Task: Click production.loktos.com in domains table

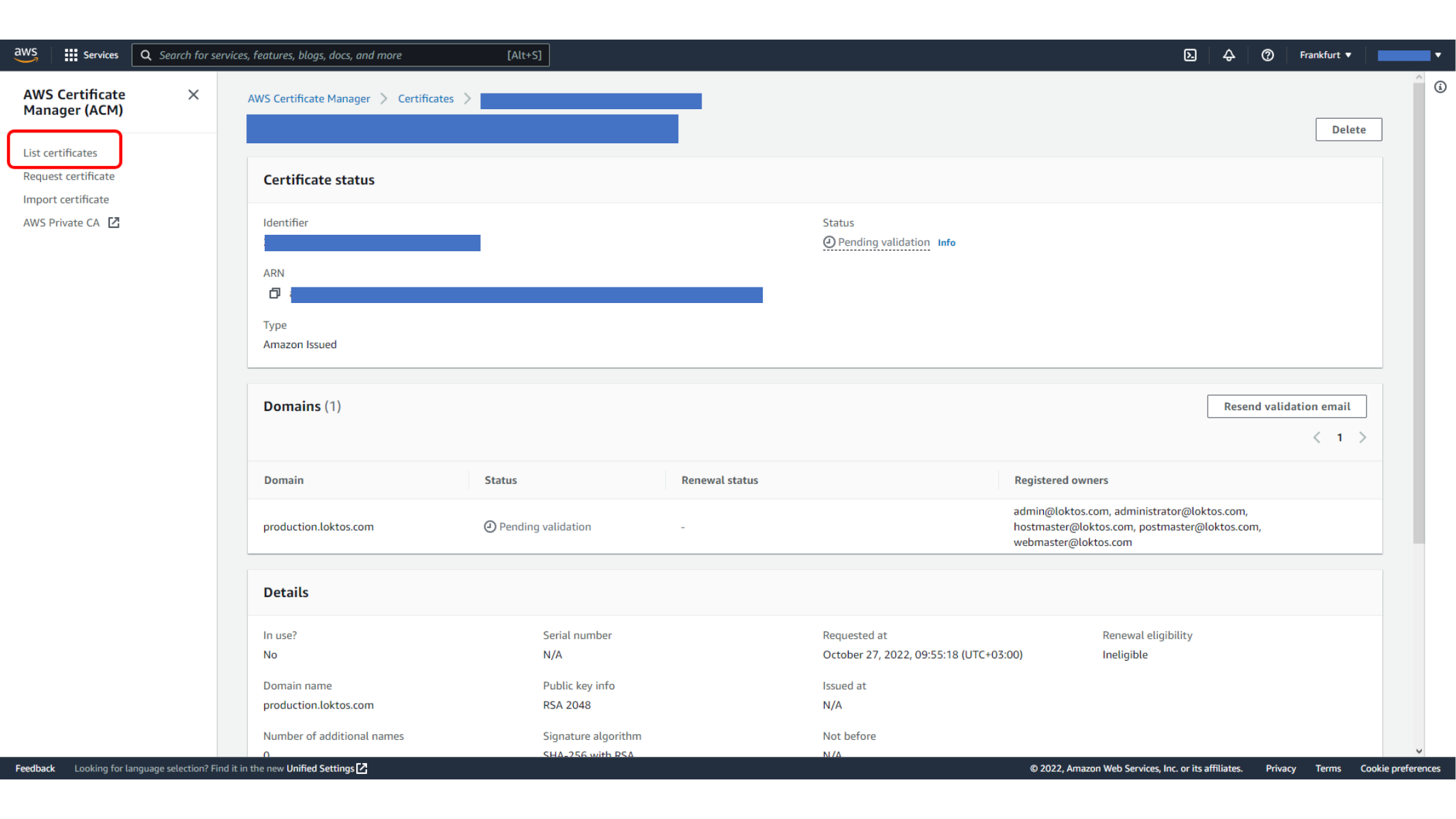Action: click(319, 527)
